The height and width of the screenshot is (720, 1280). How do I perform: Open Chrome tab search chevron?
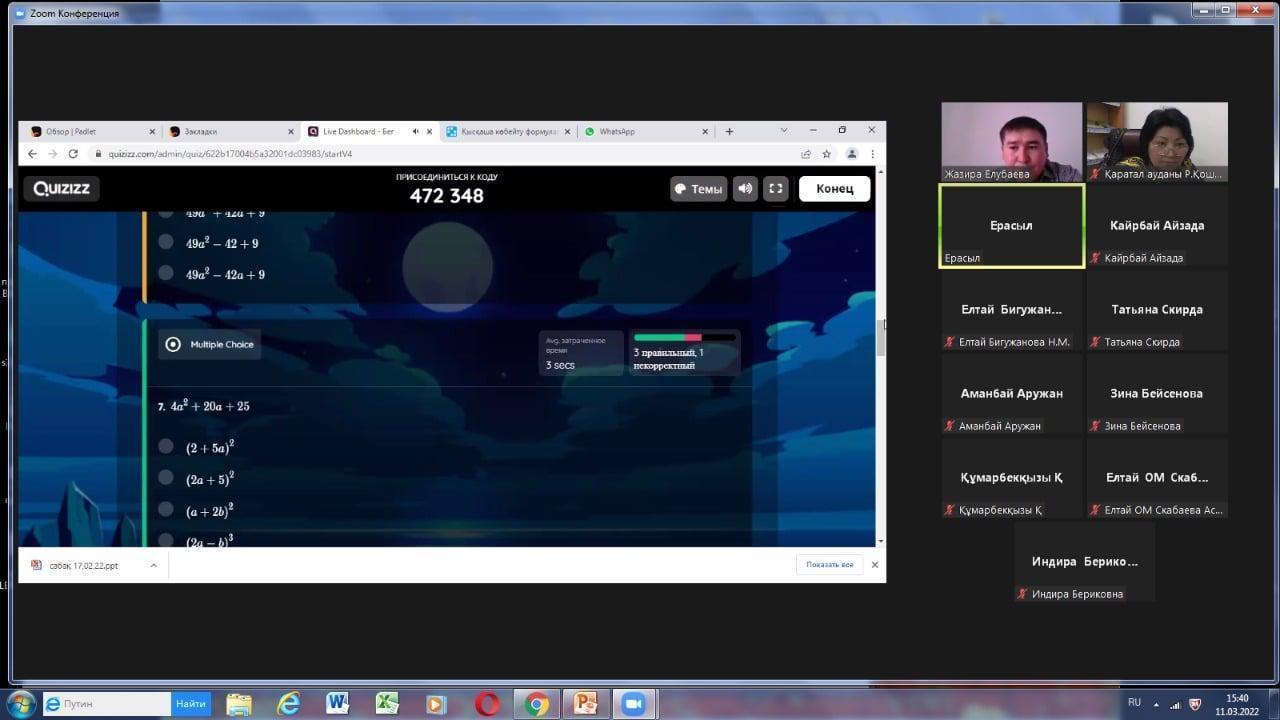783,131
